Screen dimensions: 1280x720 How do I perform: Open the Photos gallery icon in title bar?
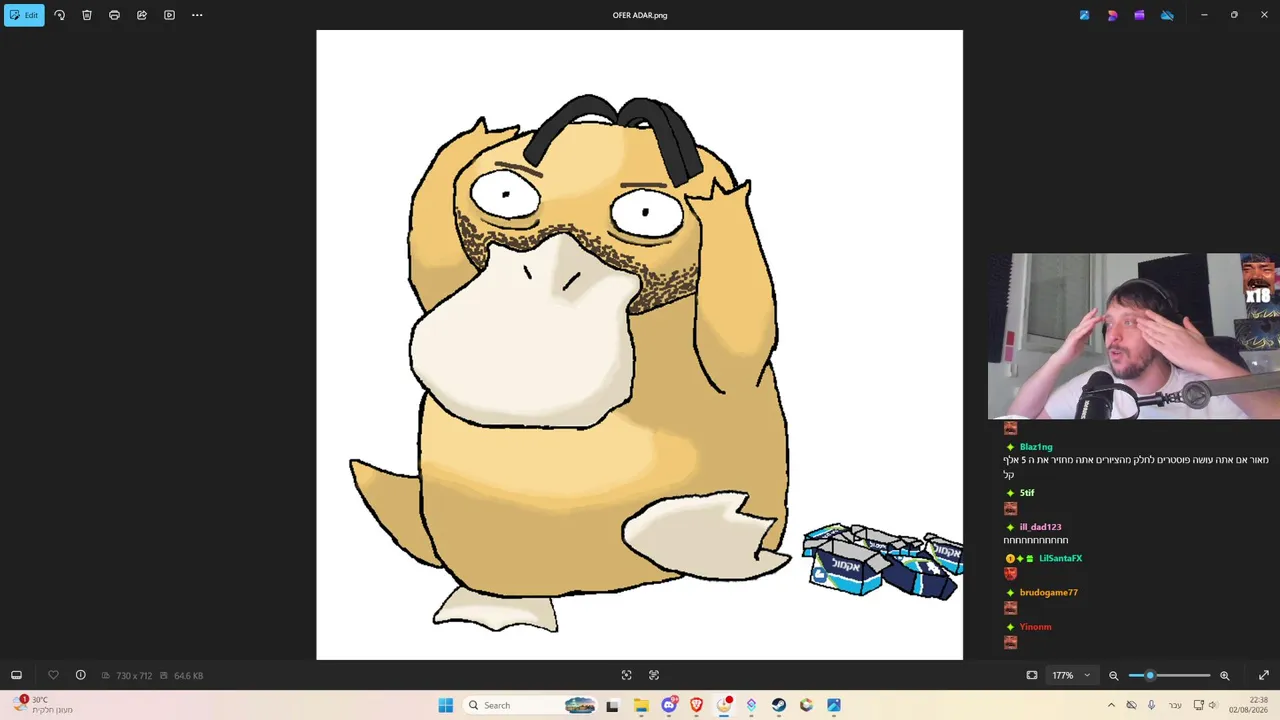[x=1084, y=15]
